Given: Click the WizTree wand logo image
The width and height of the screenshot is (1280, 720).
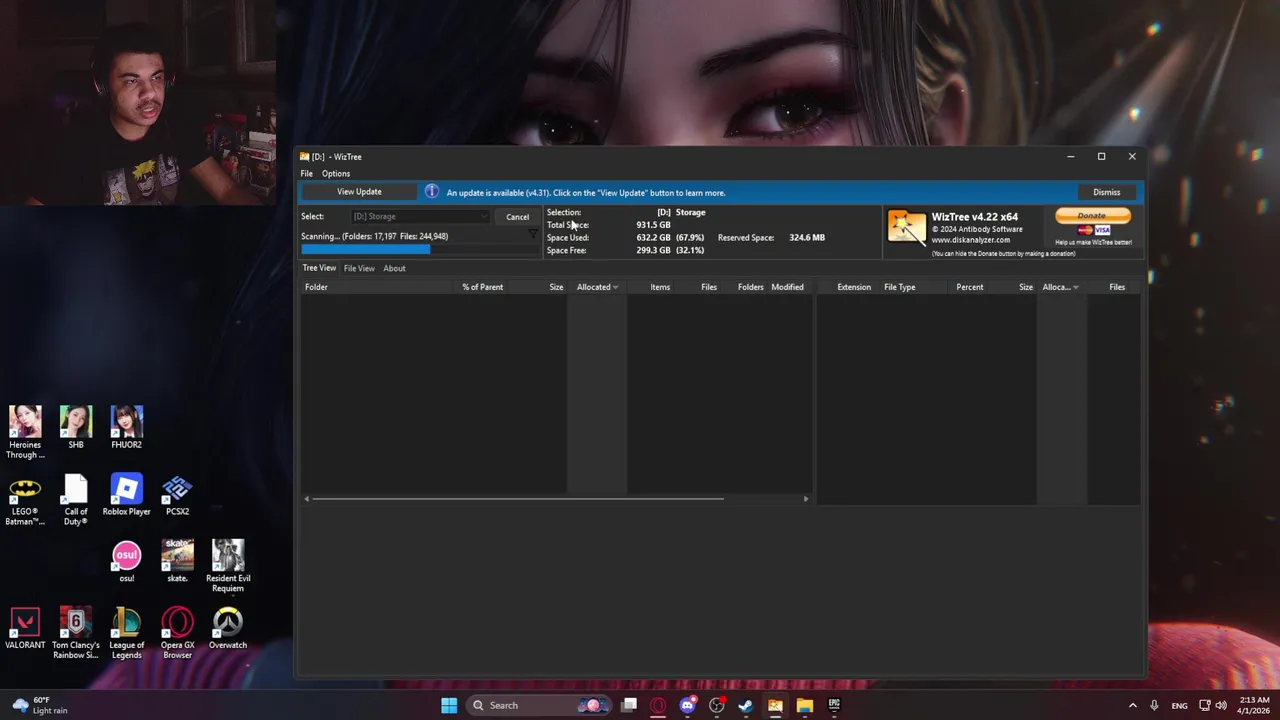Looking at the screenshot, I should tap(907, 229).
